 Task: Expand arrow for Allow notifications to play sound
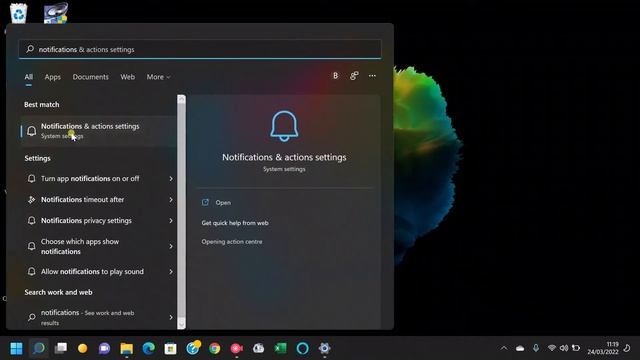point(171,271)
